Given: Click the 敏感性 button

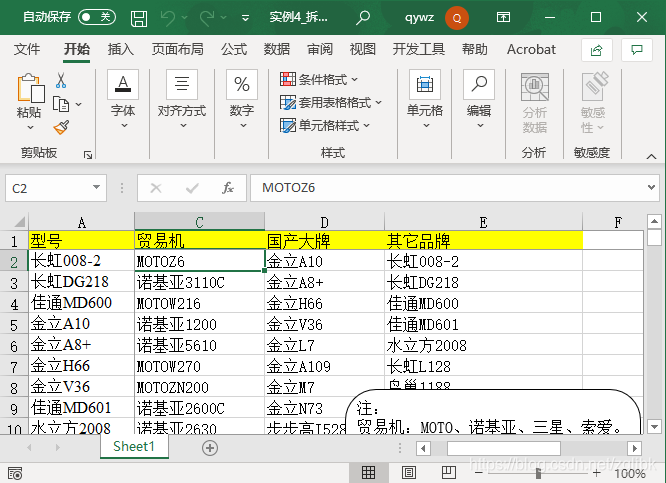Looking at the screenshot, I should tap(593, 103).
